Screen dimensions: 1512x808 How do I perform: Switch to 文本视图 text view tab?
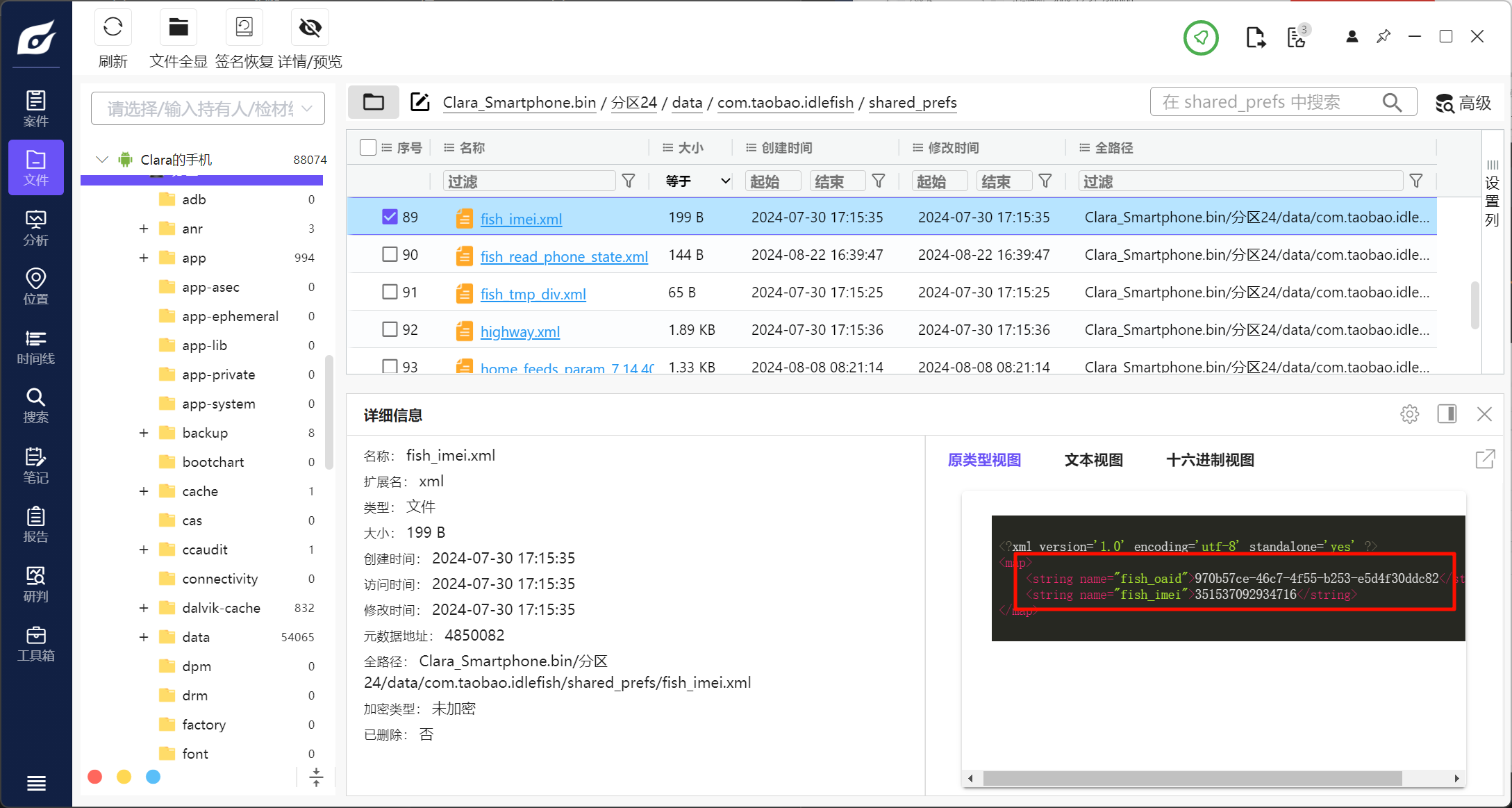point(1093,460)
